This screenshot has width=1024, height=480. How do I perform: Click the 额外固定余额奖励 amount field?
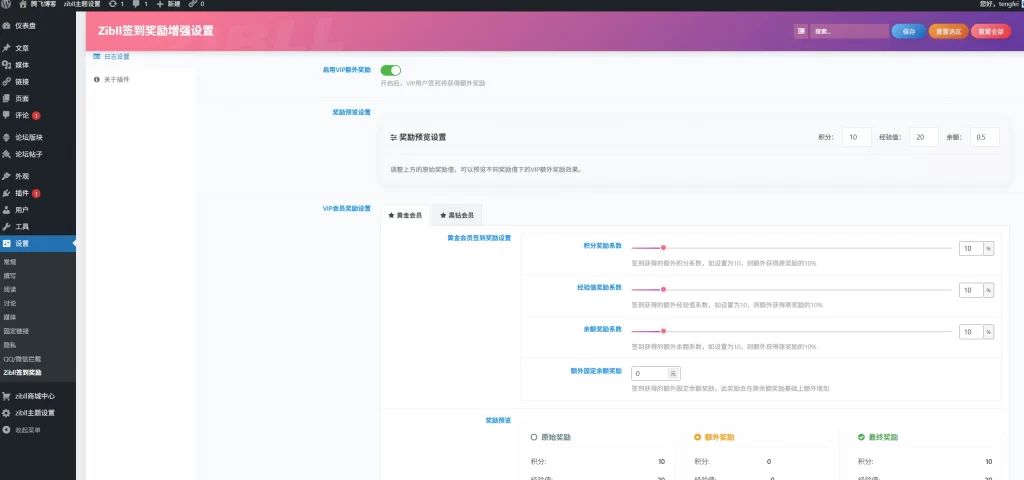pos(649,374)
